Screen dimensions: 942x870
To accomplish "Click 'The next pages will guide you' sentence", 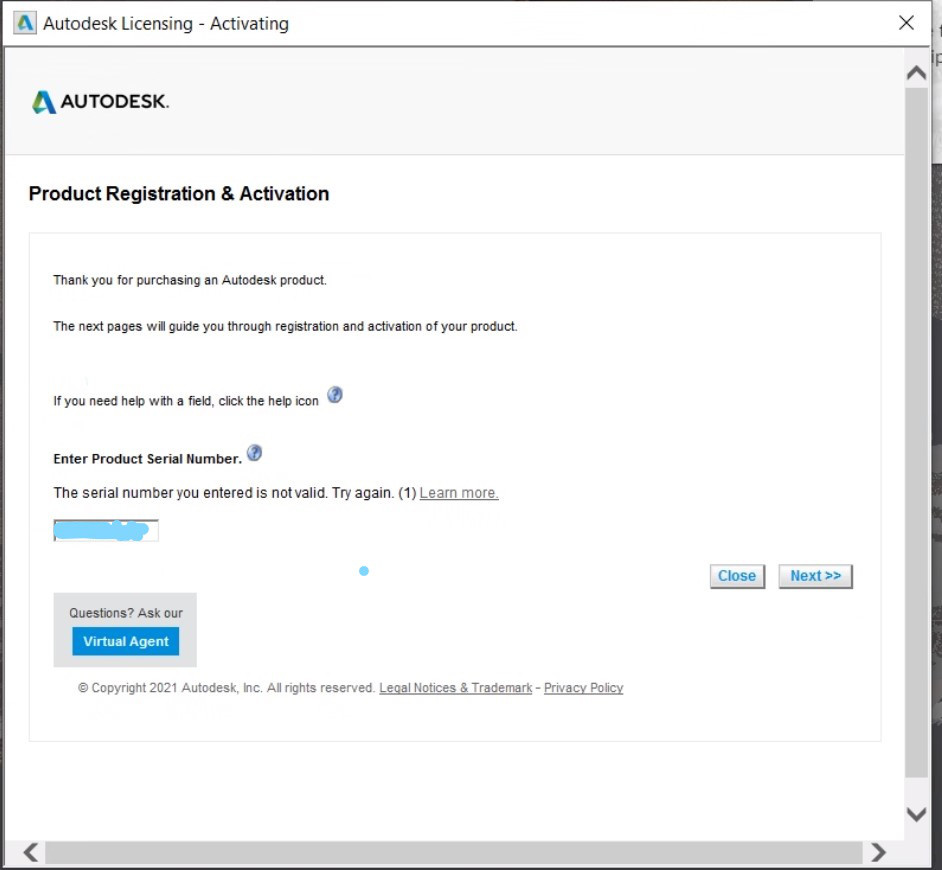I will 285,326.
